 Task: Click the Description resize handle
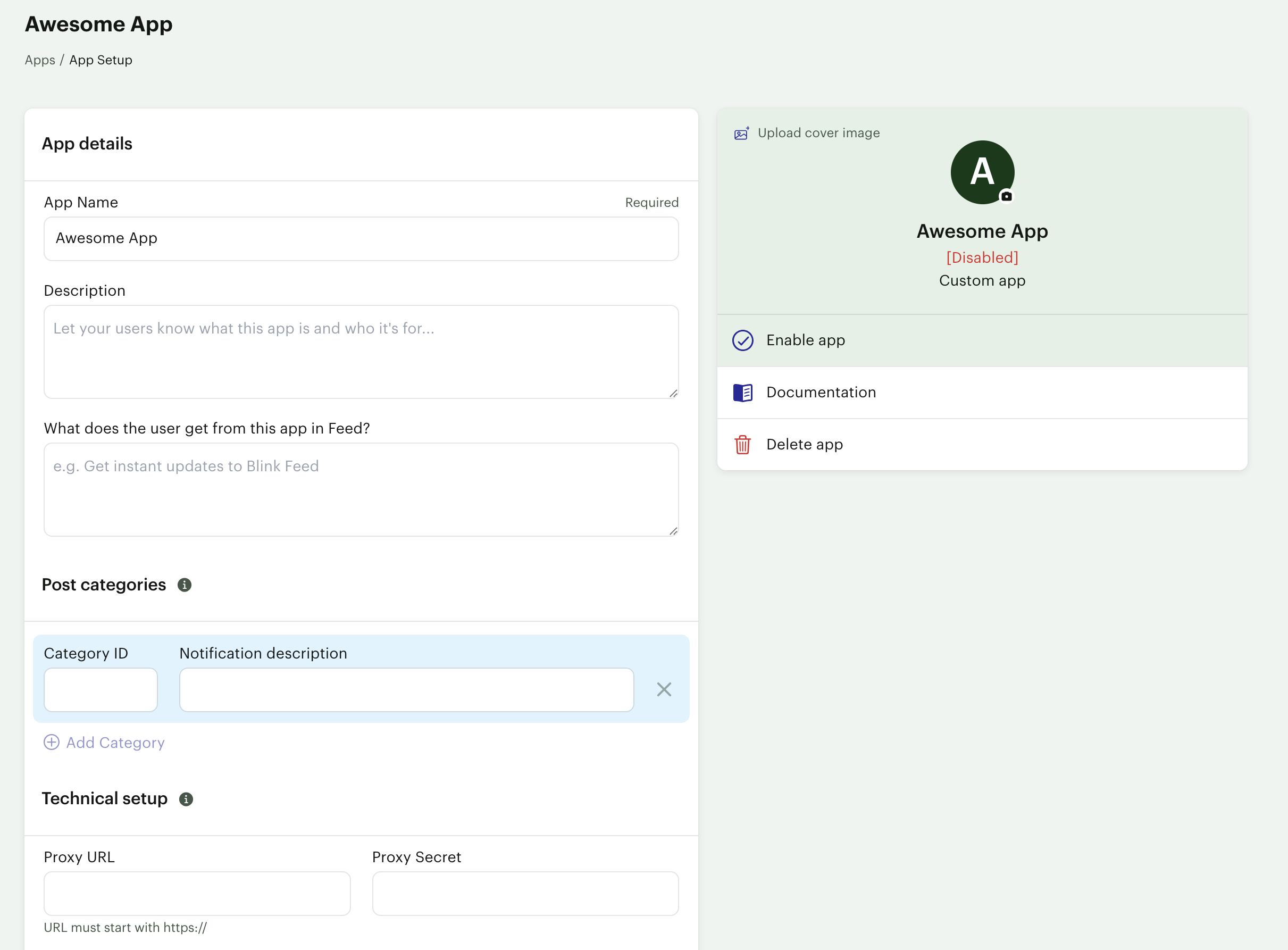[673, 393]
